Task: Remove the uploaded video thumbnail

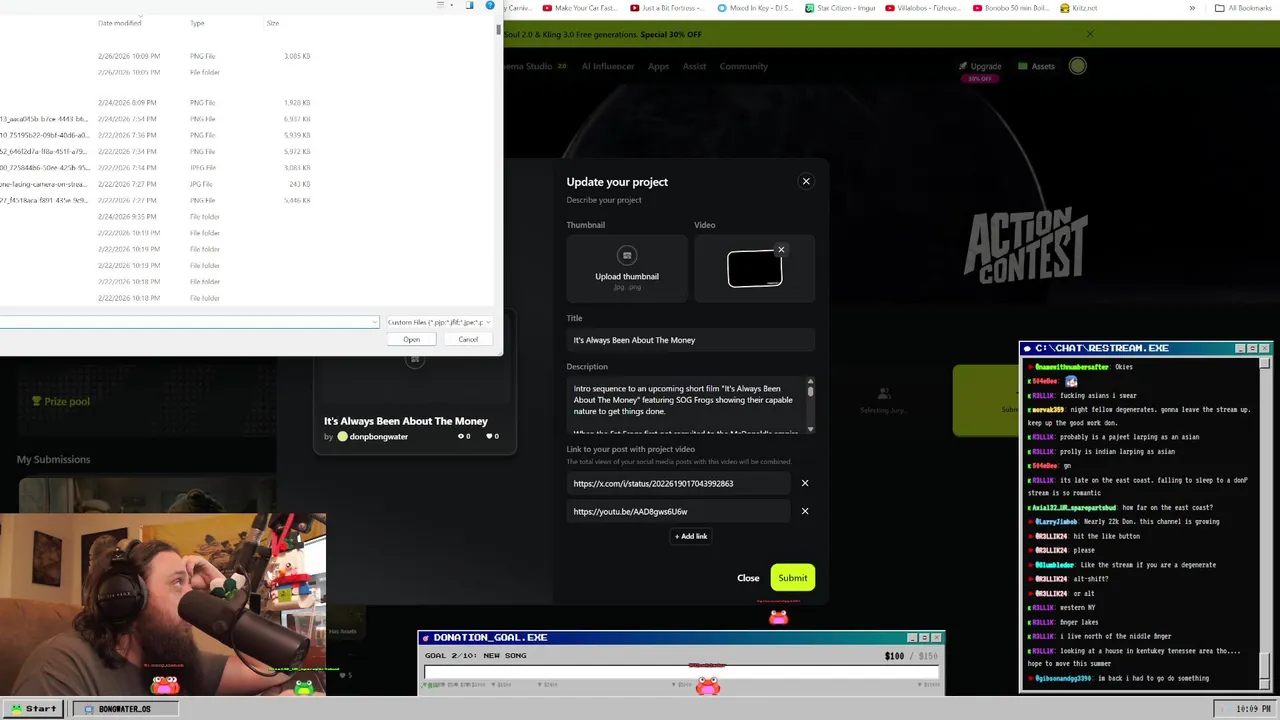Action: (781, 249)
